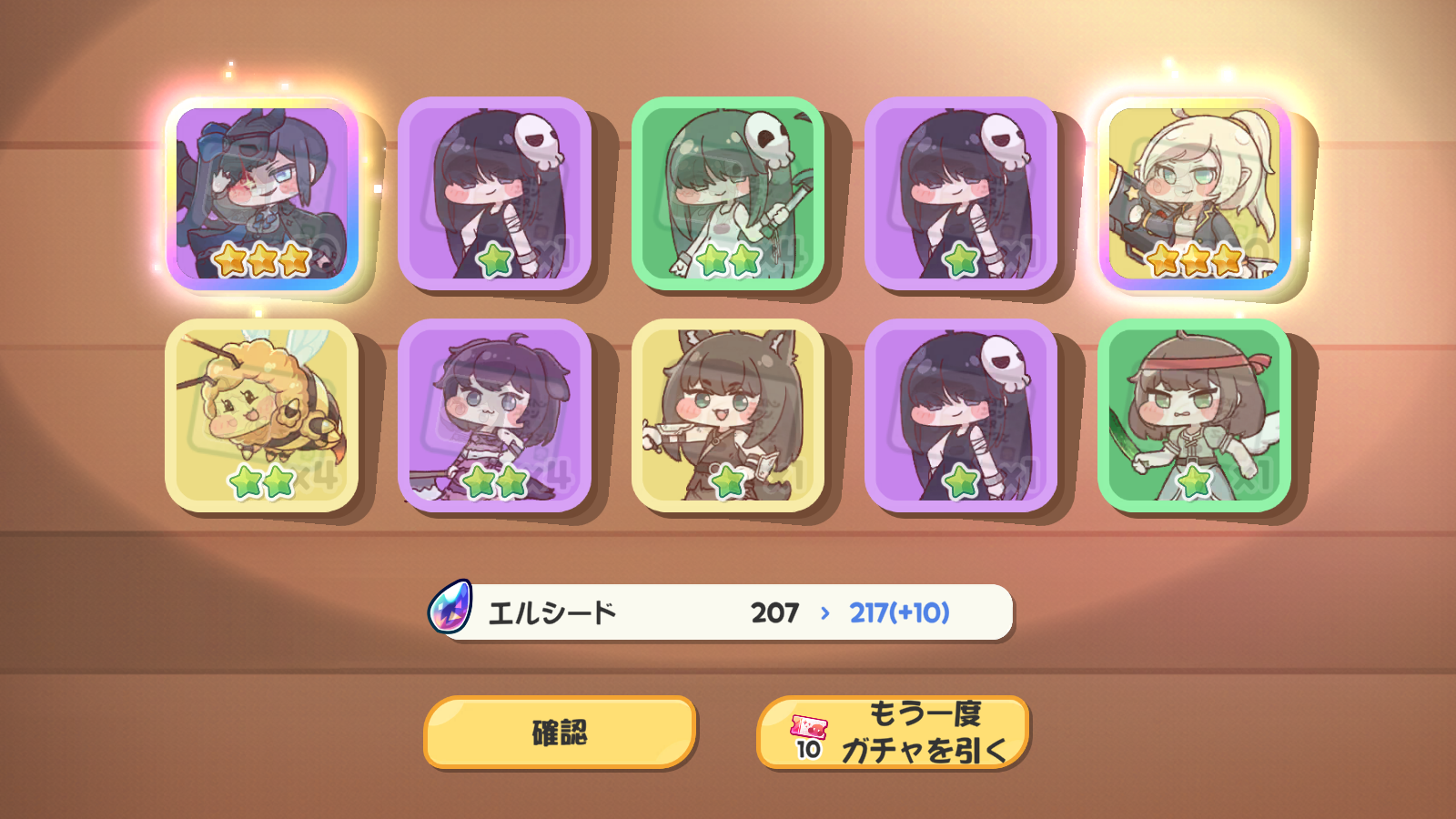The image size is (1456, 819).
Task: Click the three gold stars on masked character
Action: pyautogui.click(x=262, y=260)
